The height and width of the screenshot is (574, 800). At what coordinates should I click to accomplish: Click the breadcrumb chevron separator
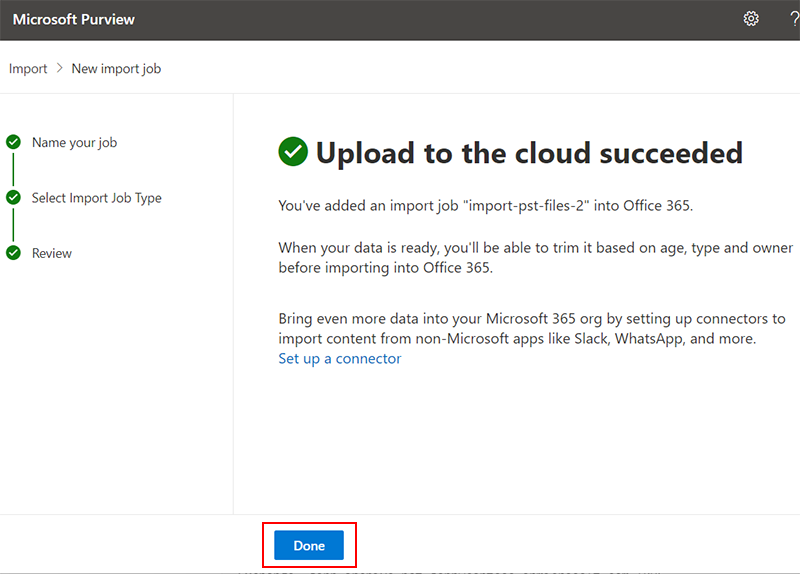tap(60, 68)
